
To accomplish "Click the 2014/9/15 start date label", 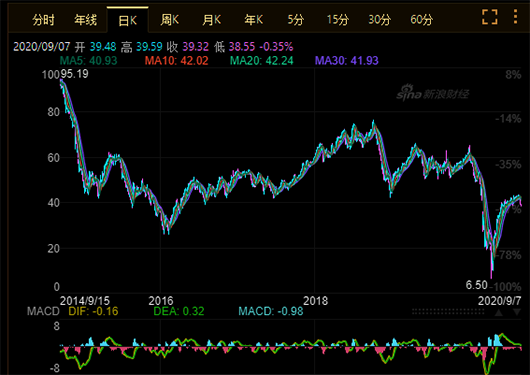I will tap(85, 301).
